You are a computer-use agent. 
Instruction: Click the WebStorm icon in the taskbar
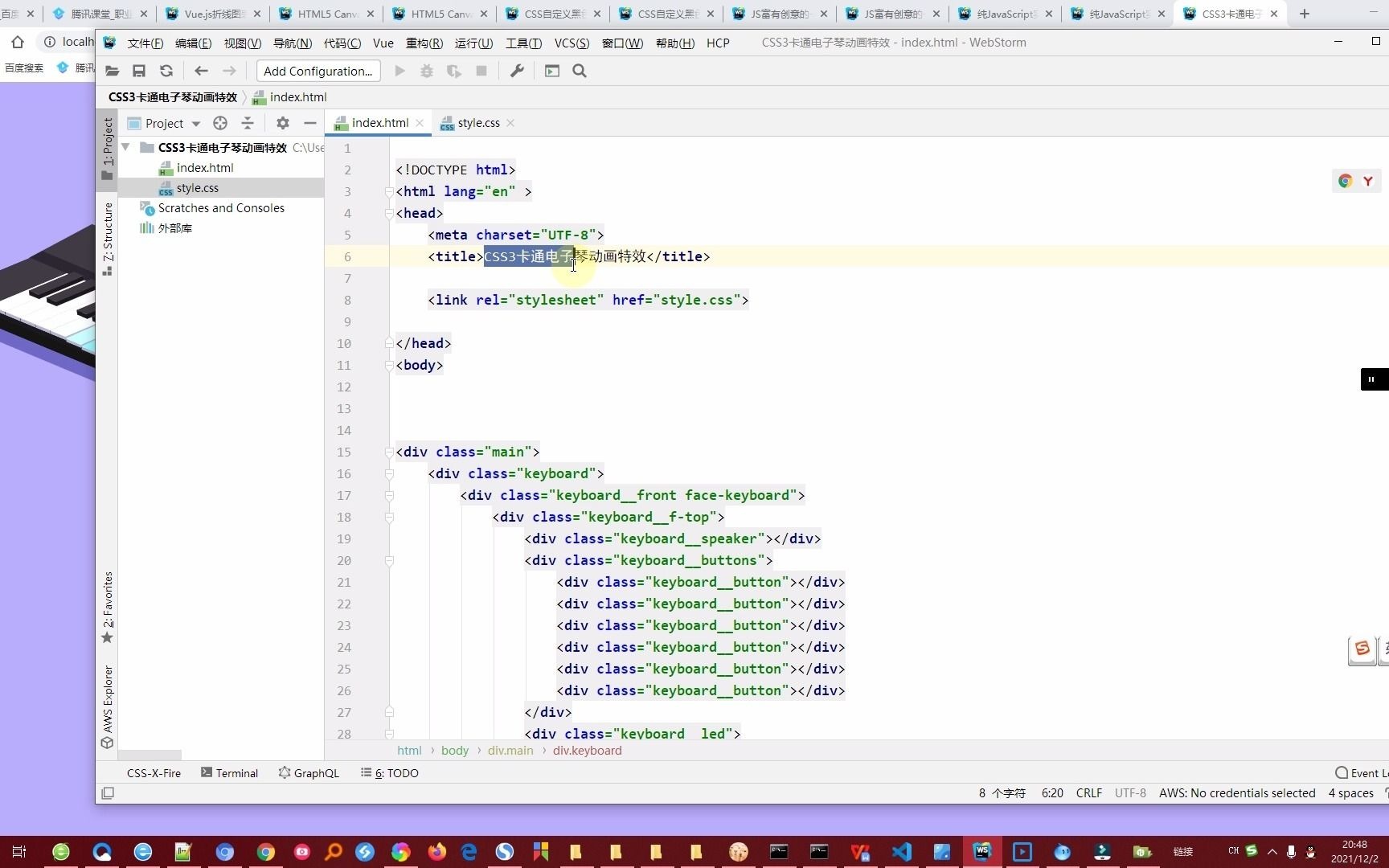point(982,852)
